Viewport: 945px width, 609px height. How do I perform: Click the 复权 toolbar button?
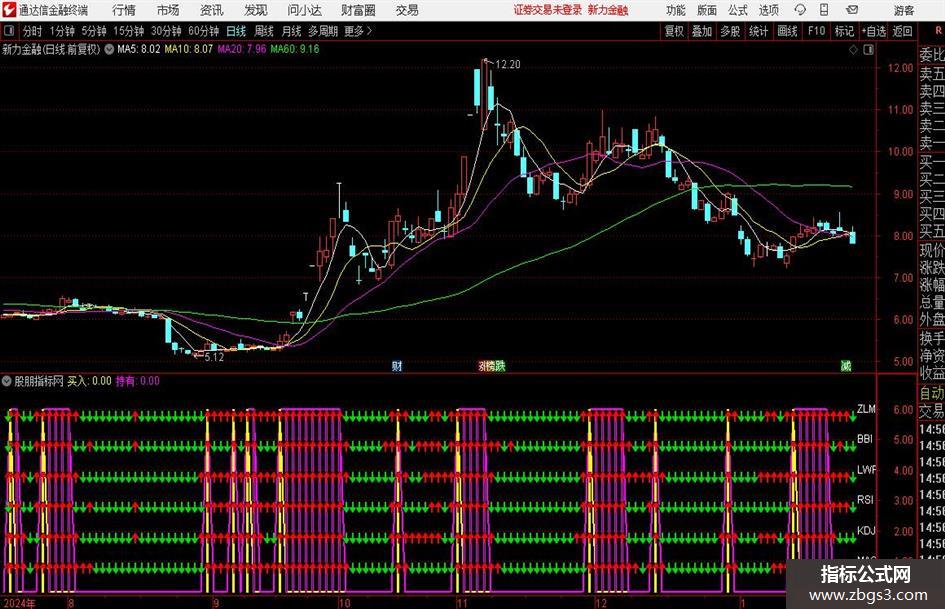point(674,31)
